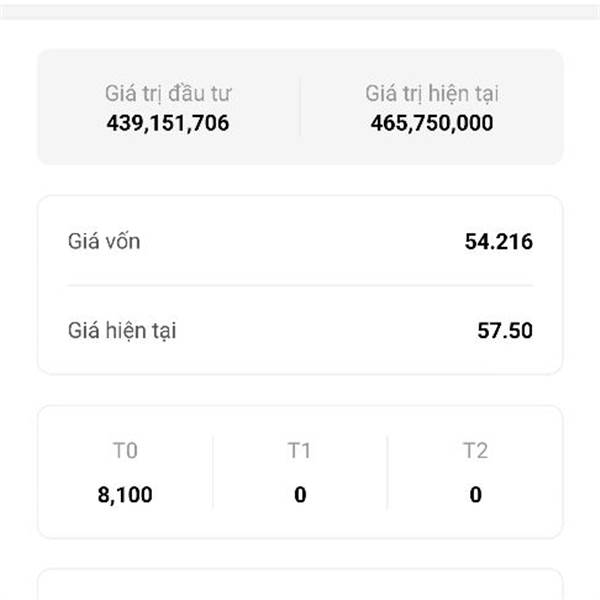
Task: Tap the divider between Giá vốn and Giá hiện tại
Action: coord(300,285)
